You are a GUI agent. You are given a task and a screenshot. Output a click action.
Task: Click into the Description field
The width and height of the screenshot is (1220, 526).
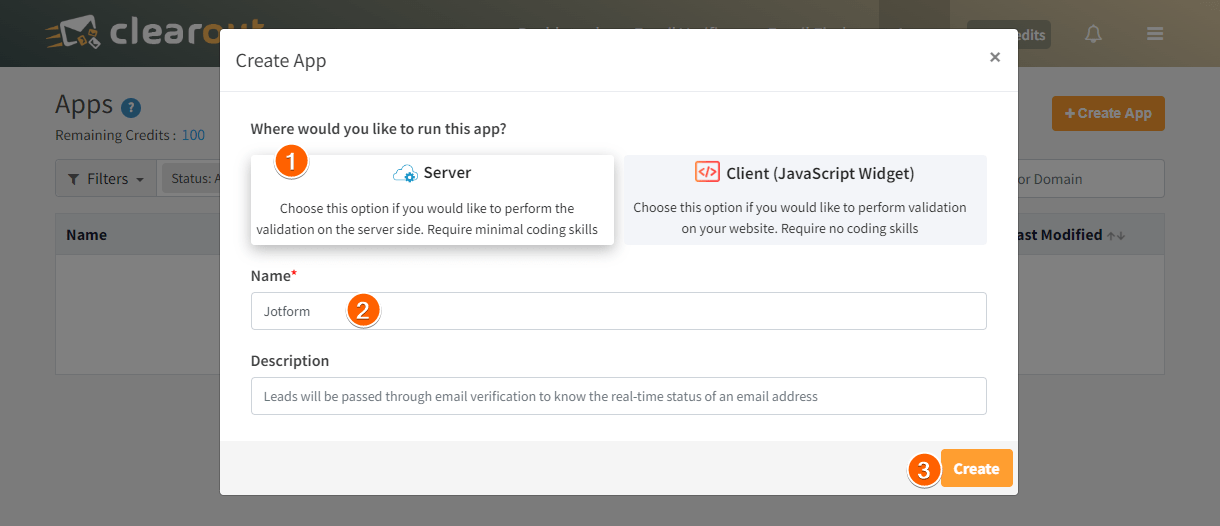618,396
